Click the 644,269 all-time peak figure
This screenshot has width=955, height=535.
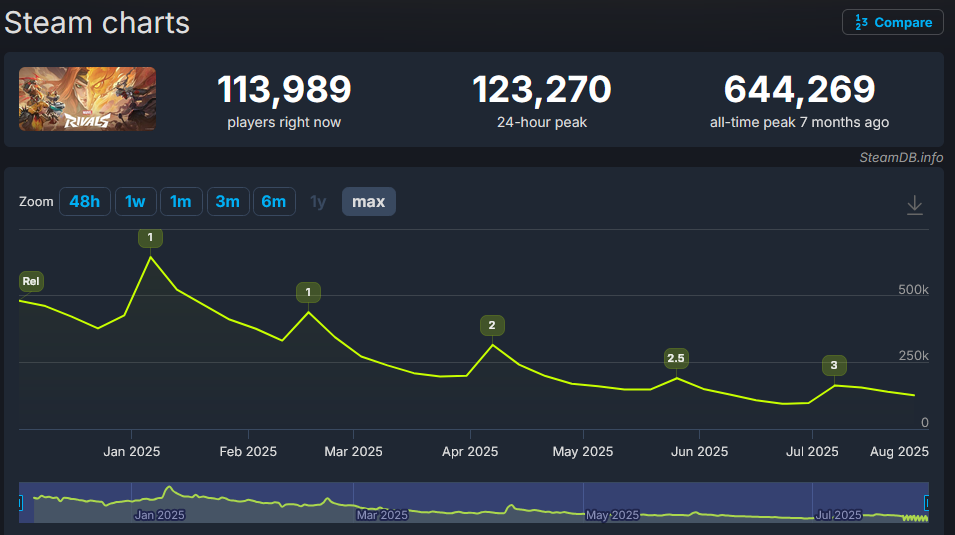pos(799,90)
